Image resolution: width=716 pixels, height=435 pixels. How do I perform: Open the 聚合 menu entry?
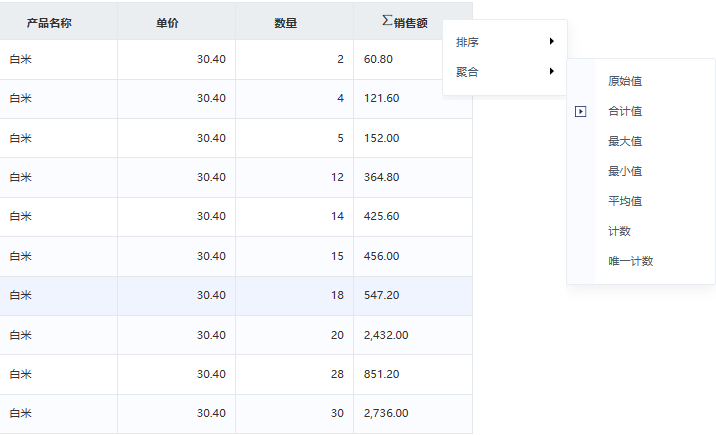(505, 72)
